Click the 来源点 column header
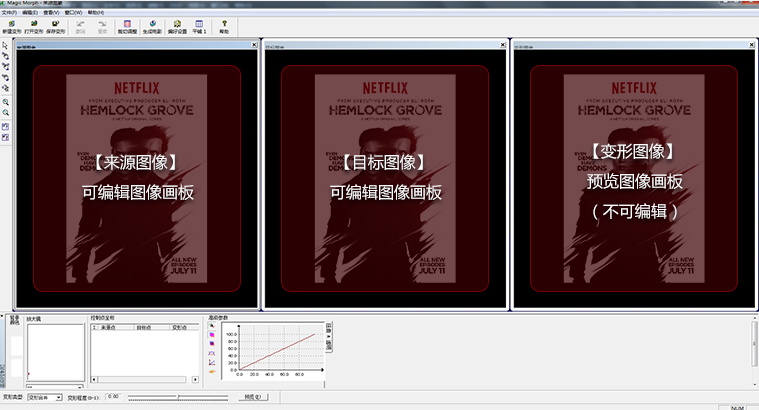Image resolution: width=759 pixels, height=410 pixels. click(116, 327)
